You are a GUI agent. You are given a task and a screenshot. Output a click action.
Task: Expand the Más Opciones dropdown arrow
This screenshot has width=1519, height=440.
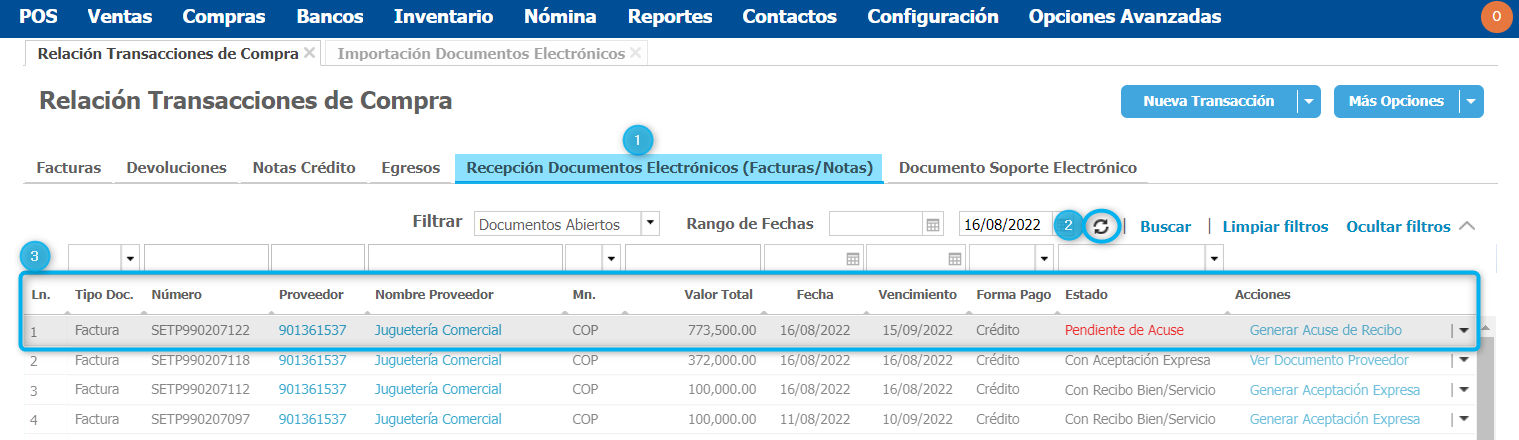pyautogui.click(x=1470, y=101)
